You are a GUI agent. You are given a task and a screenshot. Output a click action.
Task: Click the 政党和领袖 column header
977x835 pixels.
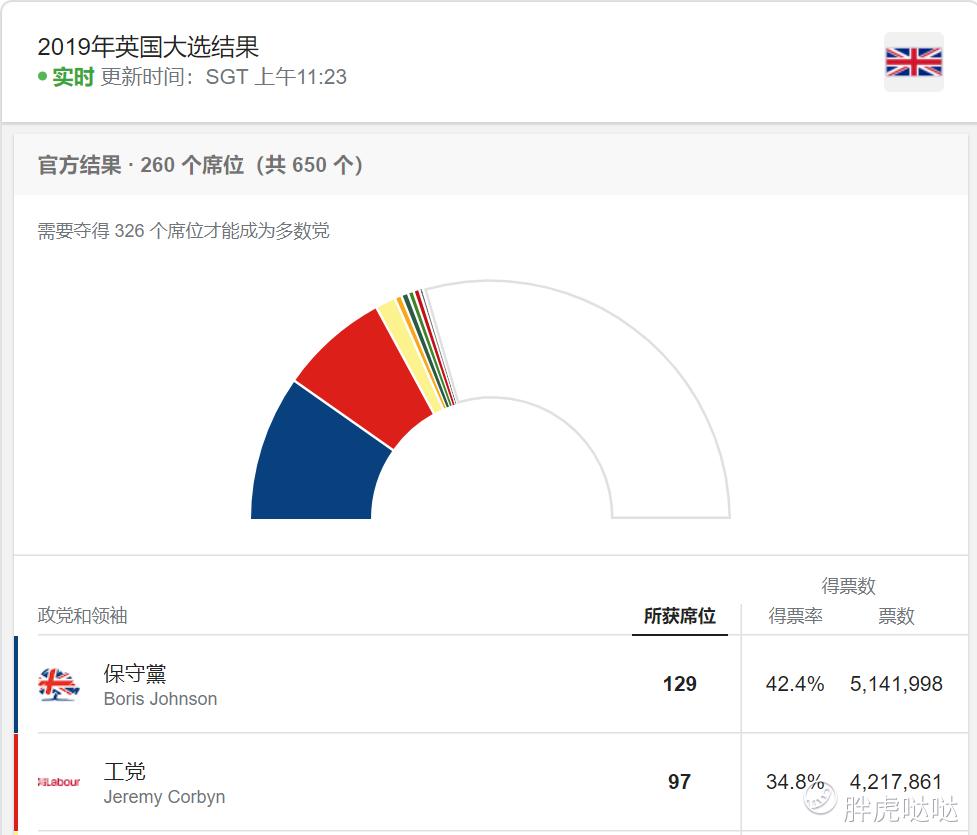point(82,616)
